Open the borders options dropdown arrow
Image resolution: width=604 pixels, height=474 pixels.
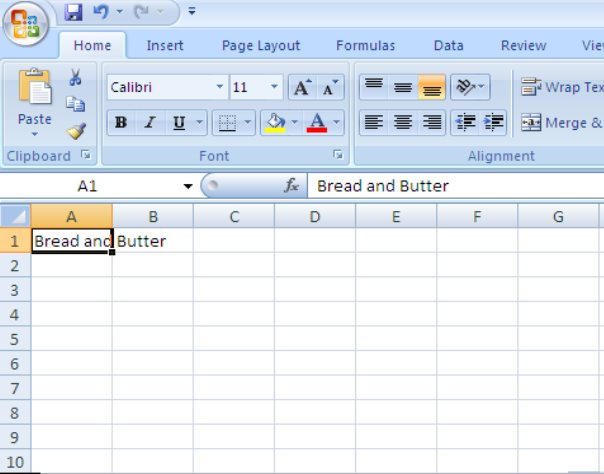point(248,122)
